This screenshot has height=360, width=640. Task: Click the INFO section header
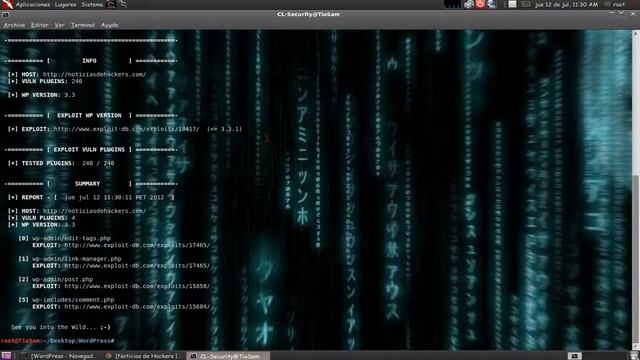(x=89, y=61)
